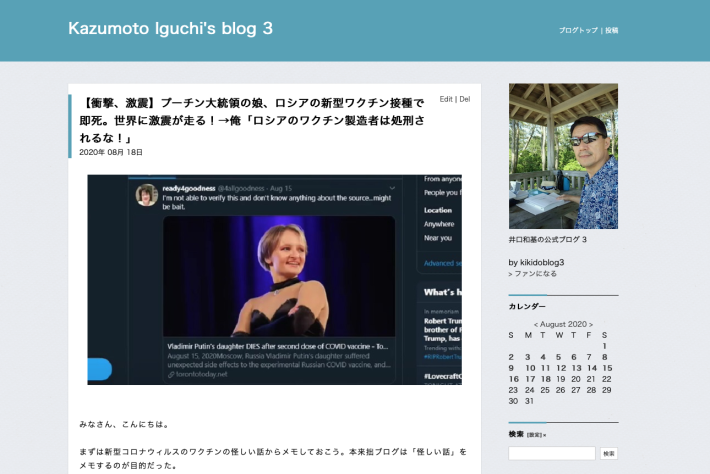
Task: Select day 18 in the calendar
Action: tap(546, 379)
